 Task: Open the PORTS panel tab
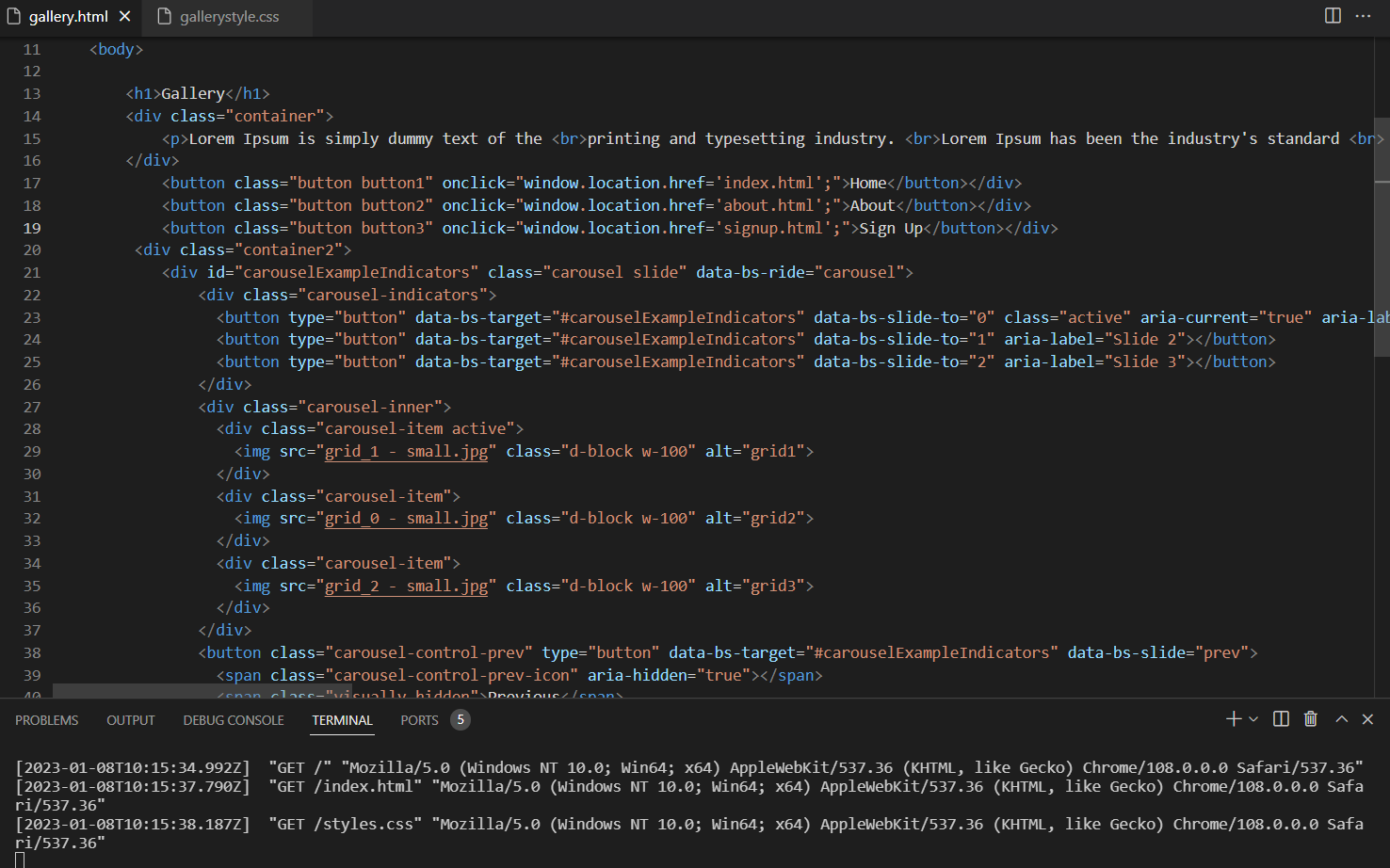click(x=419, y=720)
